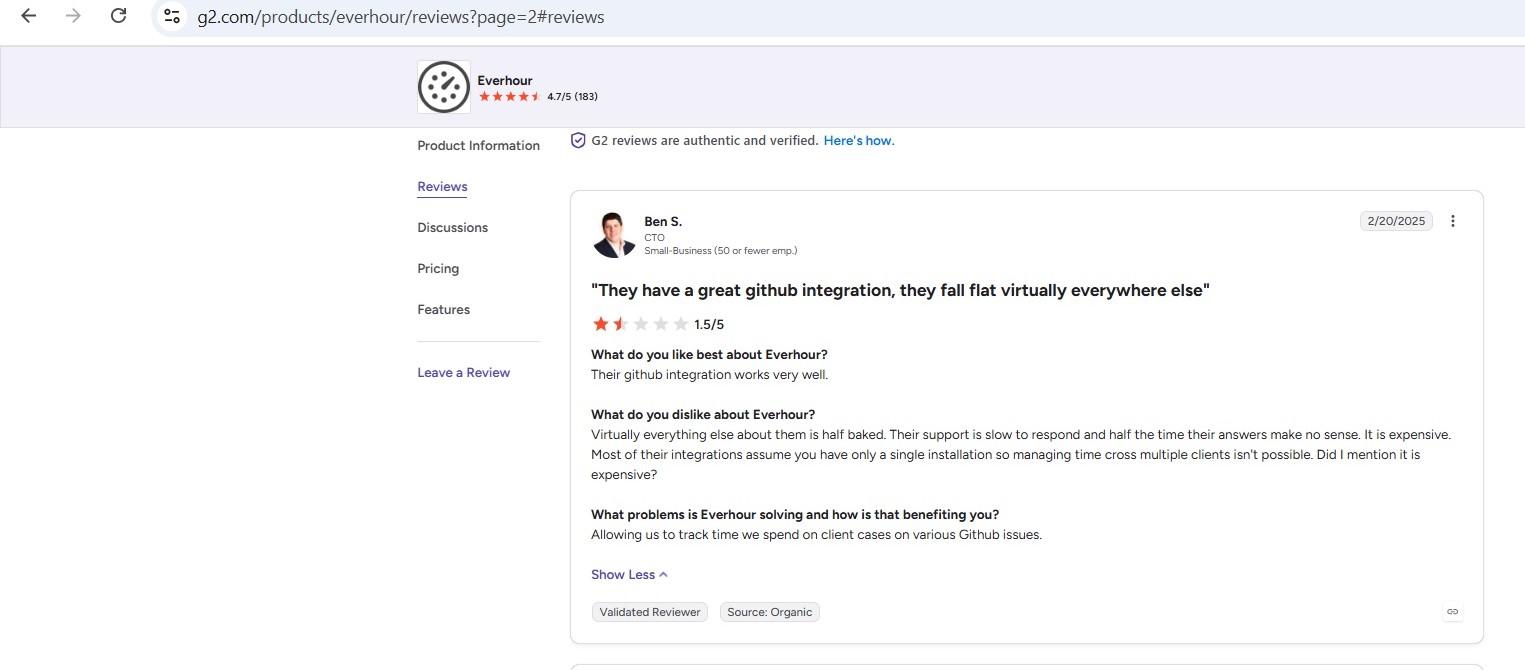The height and width of the screenshot is (670, 1525).
Task: Open Features in the sidebar
Action: coord(443,310)
